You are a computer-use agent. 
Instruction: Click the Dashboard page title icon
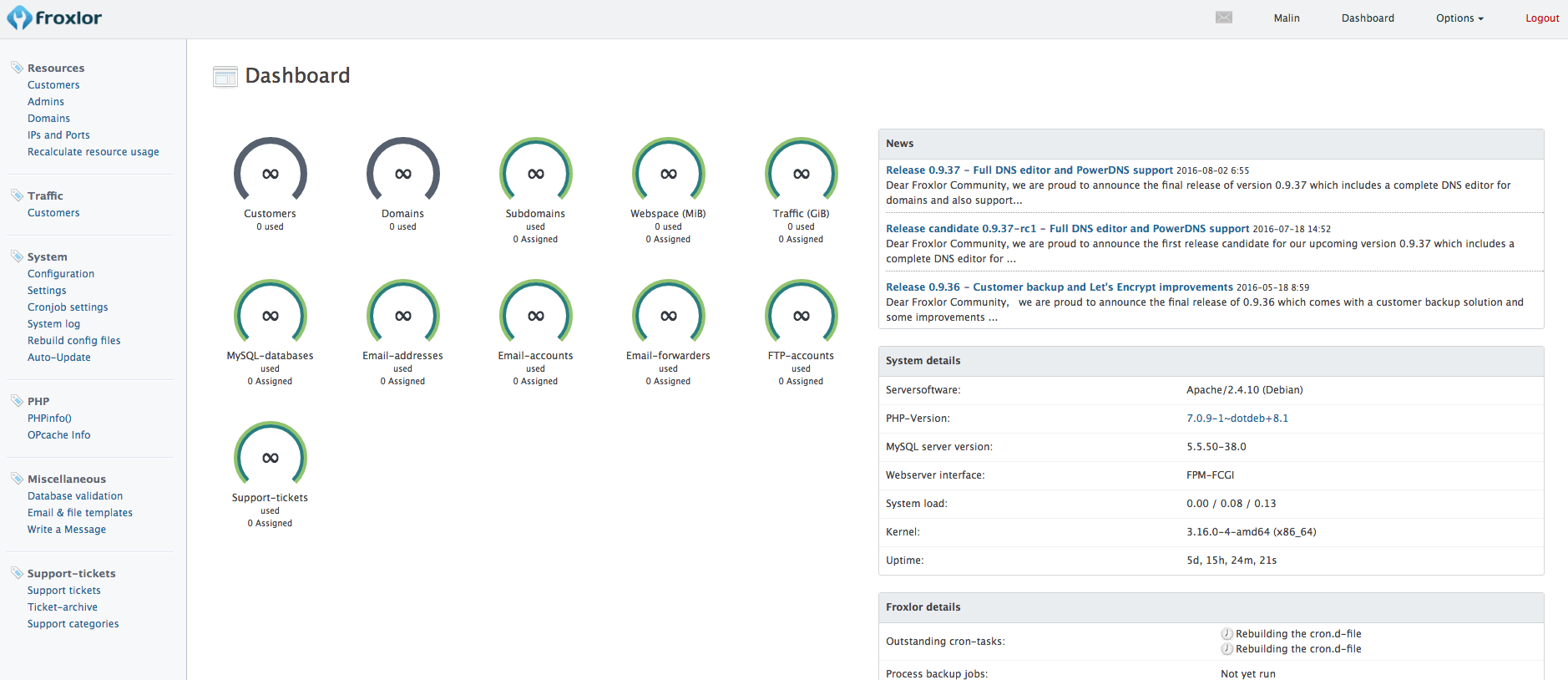point(225,77)
